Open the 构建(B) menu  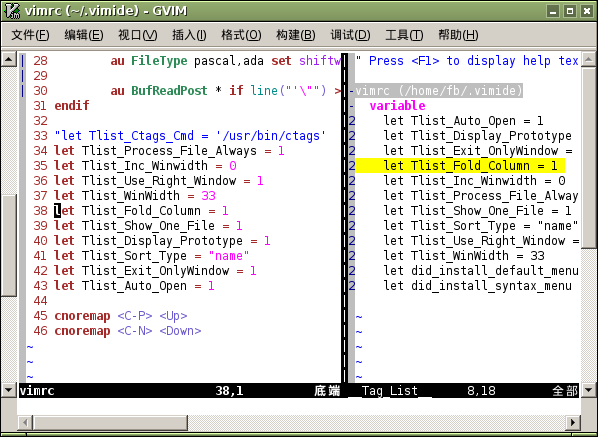(296, 35)
